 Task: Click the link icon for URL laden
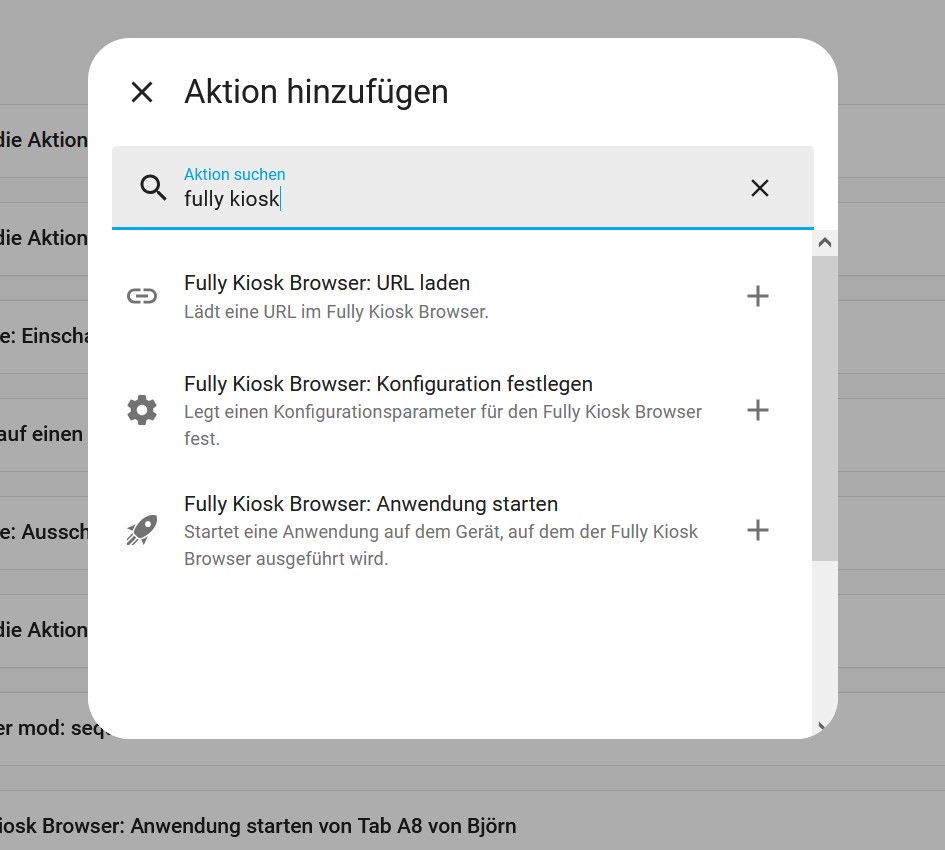(x=142, y=296)
